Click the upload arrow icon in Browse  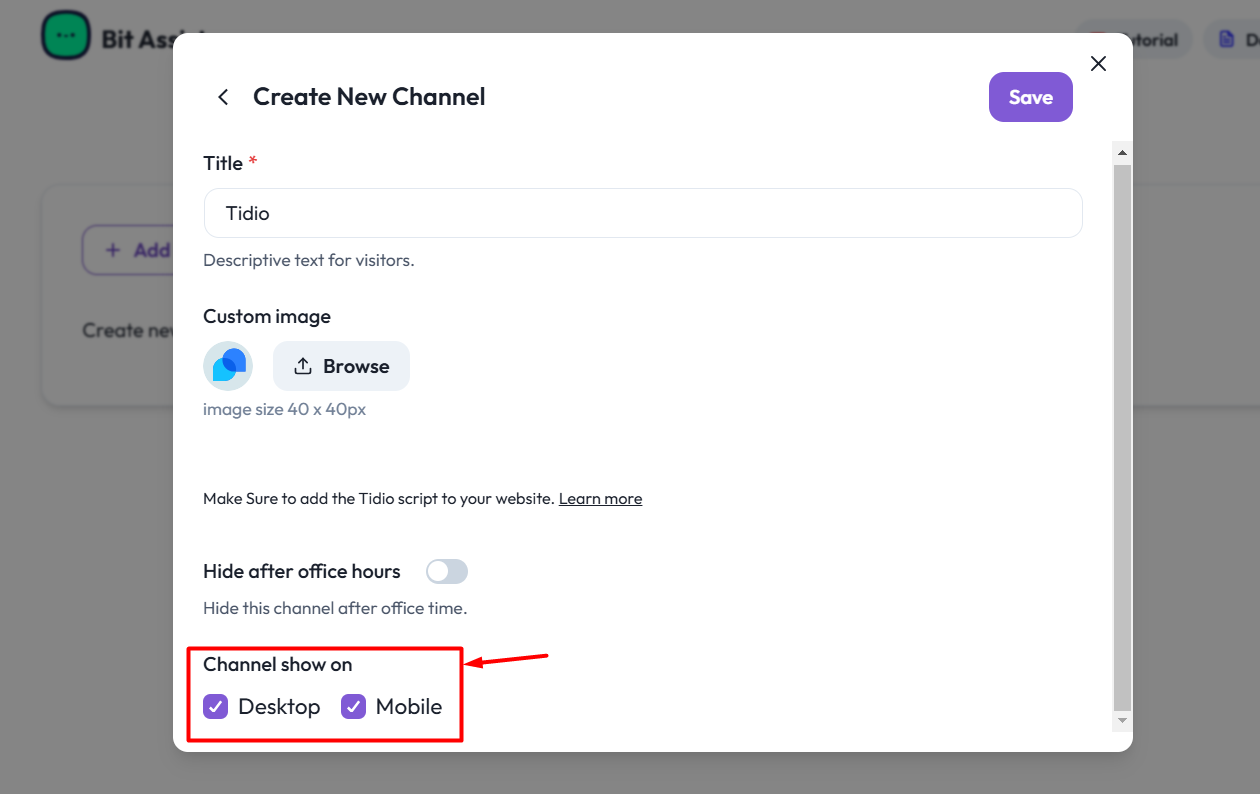point(302,366)
